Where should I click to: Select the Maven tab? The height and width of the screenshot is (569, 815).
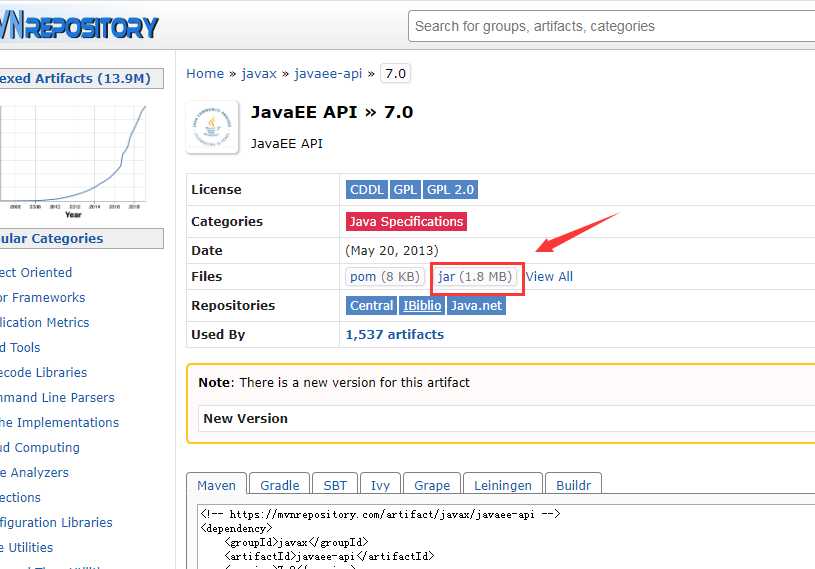[216, 484]
